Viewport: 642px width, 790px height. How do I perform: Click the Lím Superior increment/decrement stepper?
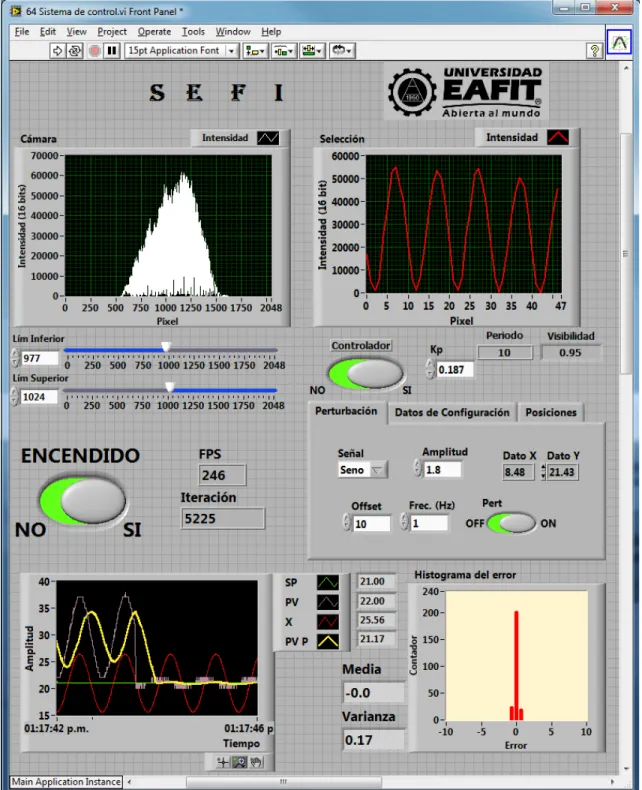tap(15, 397)
